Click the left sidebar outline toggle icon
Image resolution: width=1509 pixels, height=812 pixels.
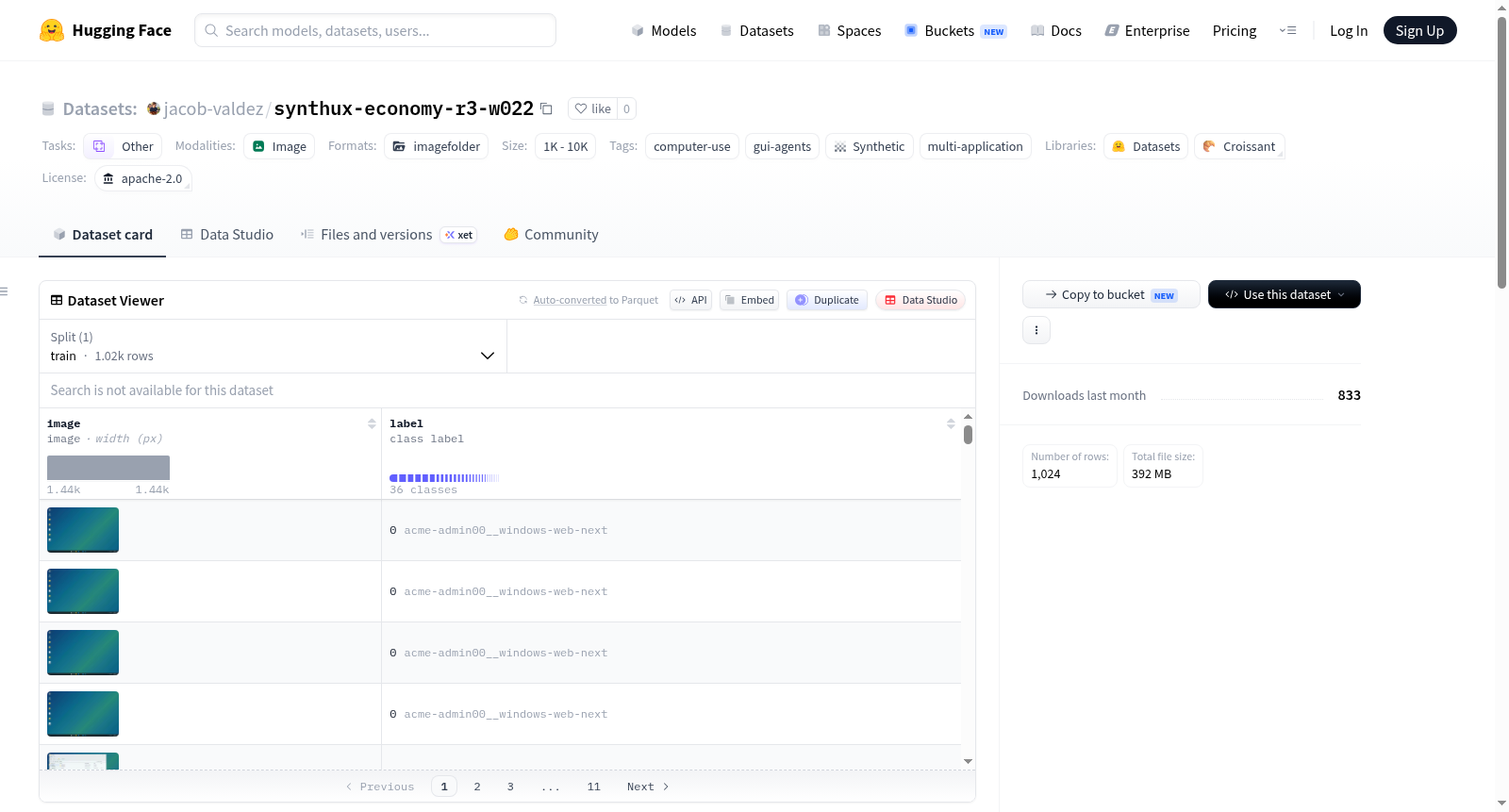[4, 291]
